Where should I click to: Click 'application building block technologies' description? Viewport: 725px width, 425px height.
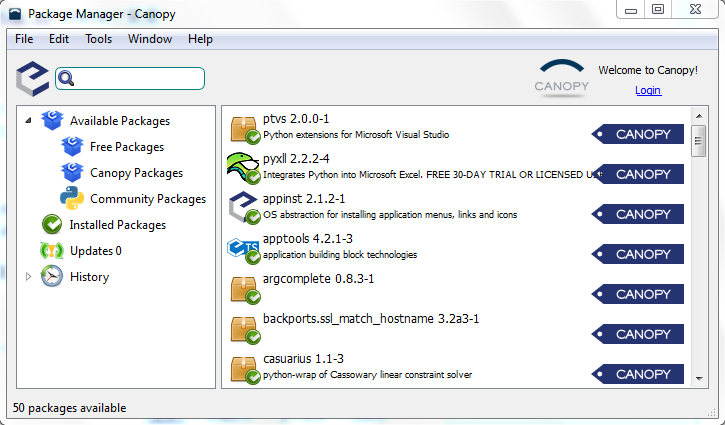[x=340, y=254]
